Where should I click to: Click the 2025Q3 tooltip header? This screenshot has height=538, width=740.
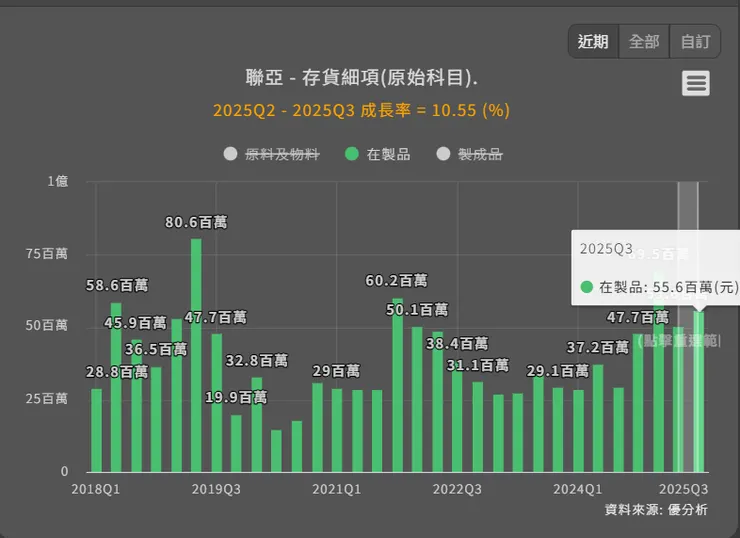click(606, 249)
